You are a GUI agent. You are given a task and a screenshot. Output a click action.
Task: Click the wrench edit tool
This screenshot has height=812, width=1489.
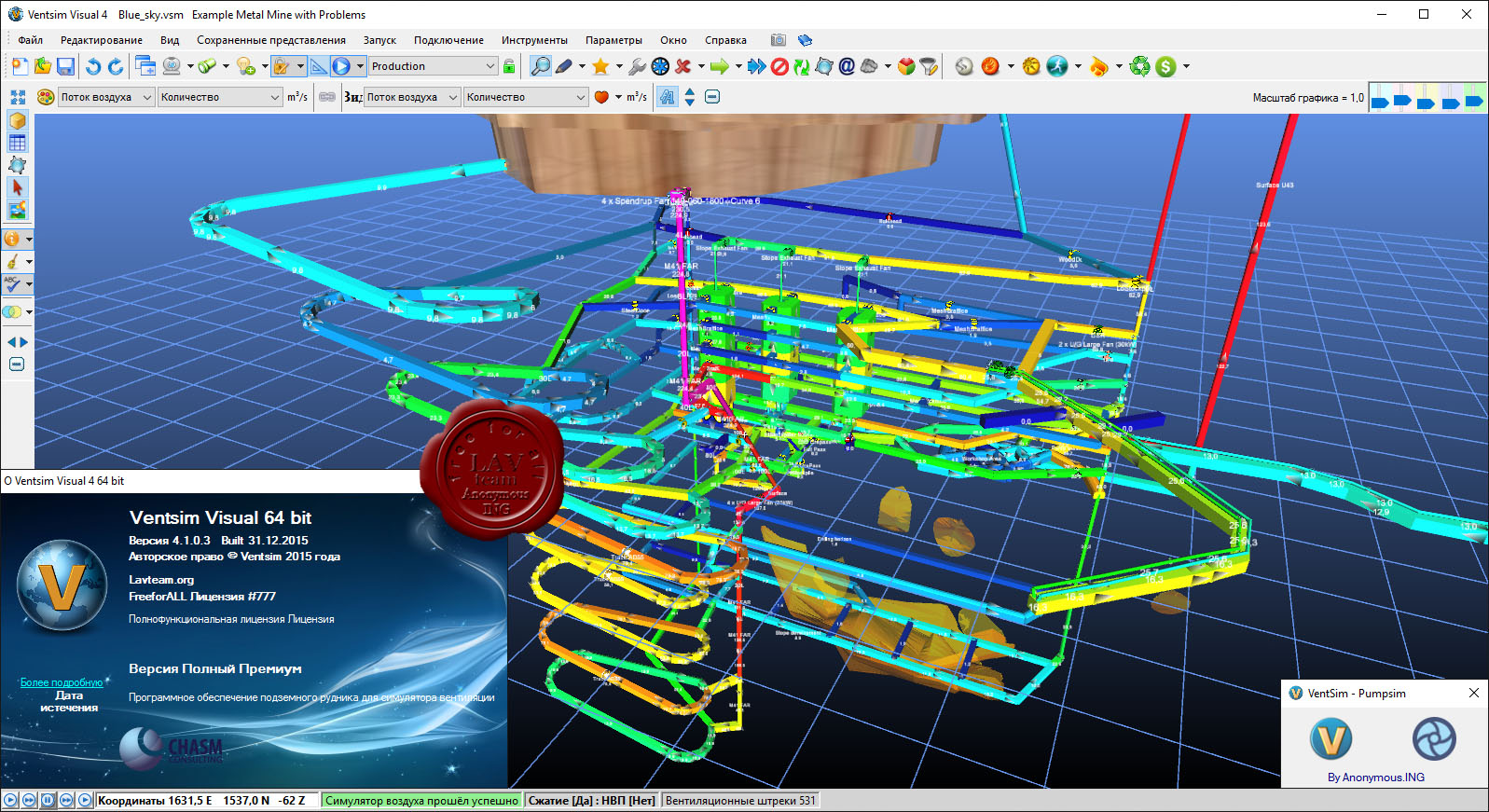[638, 66]
